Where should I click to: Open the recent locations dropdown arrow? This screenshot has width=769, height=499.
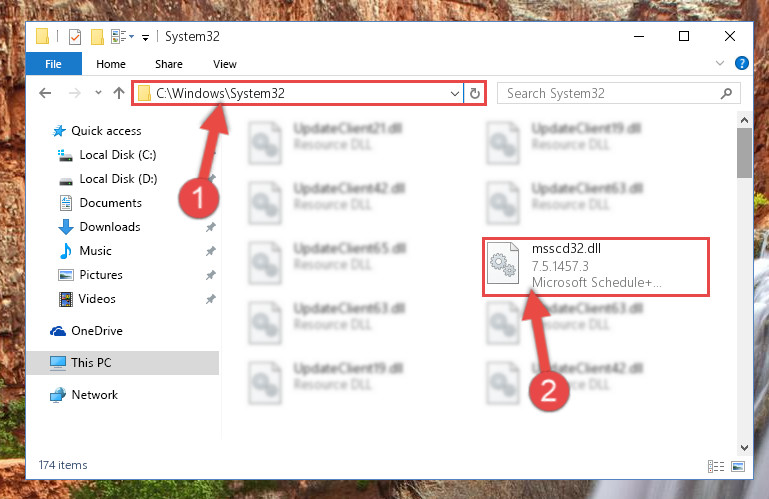coord(98,92)
